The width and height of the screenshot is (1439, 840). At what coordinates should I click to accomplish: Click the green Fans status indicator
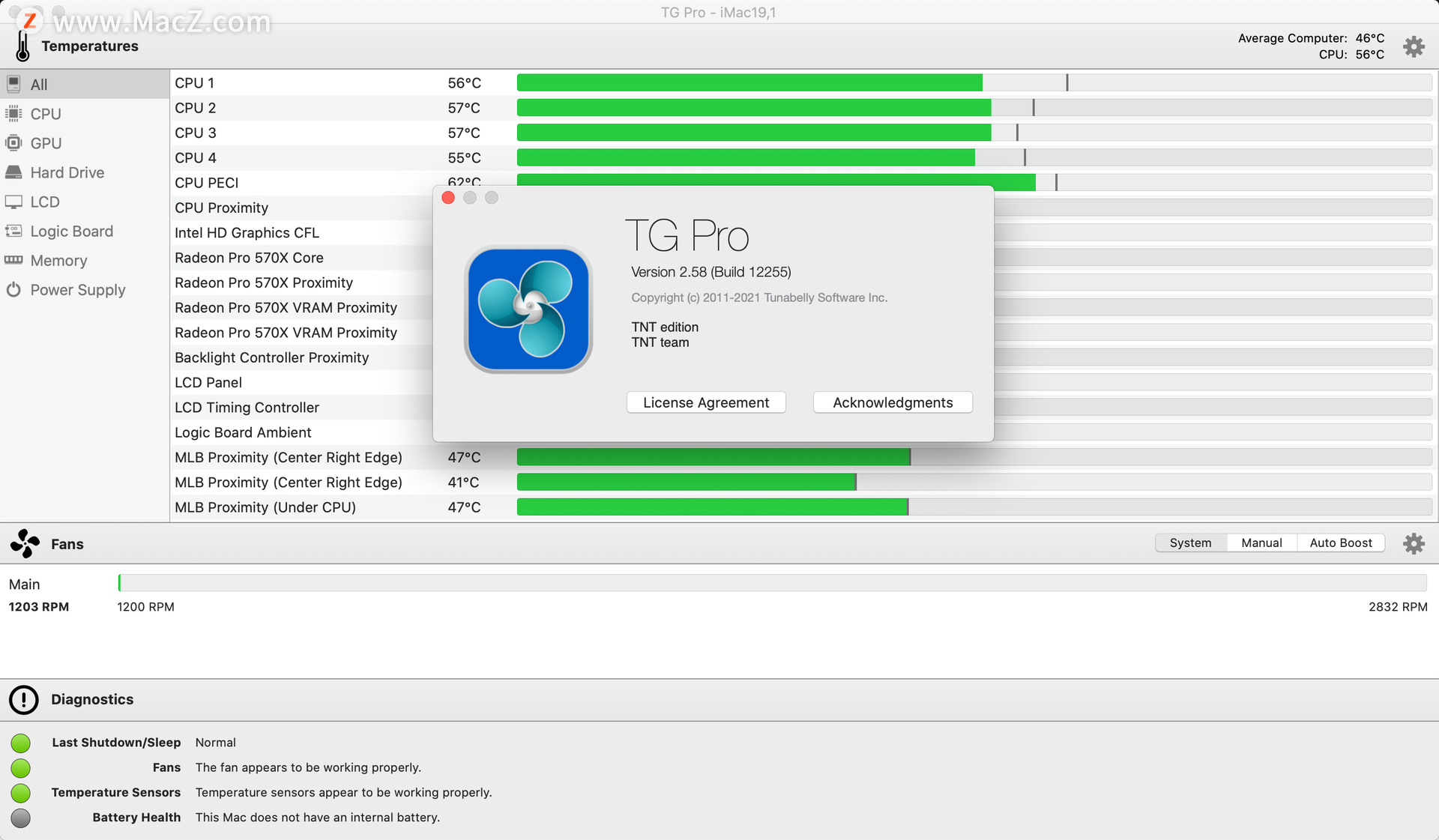pos(21,768)
